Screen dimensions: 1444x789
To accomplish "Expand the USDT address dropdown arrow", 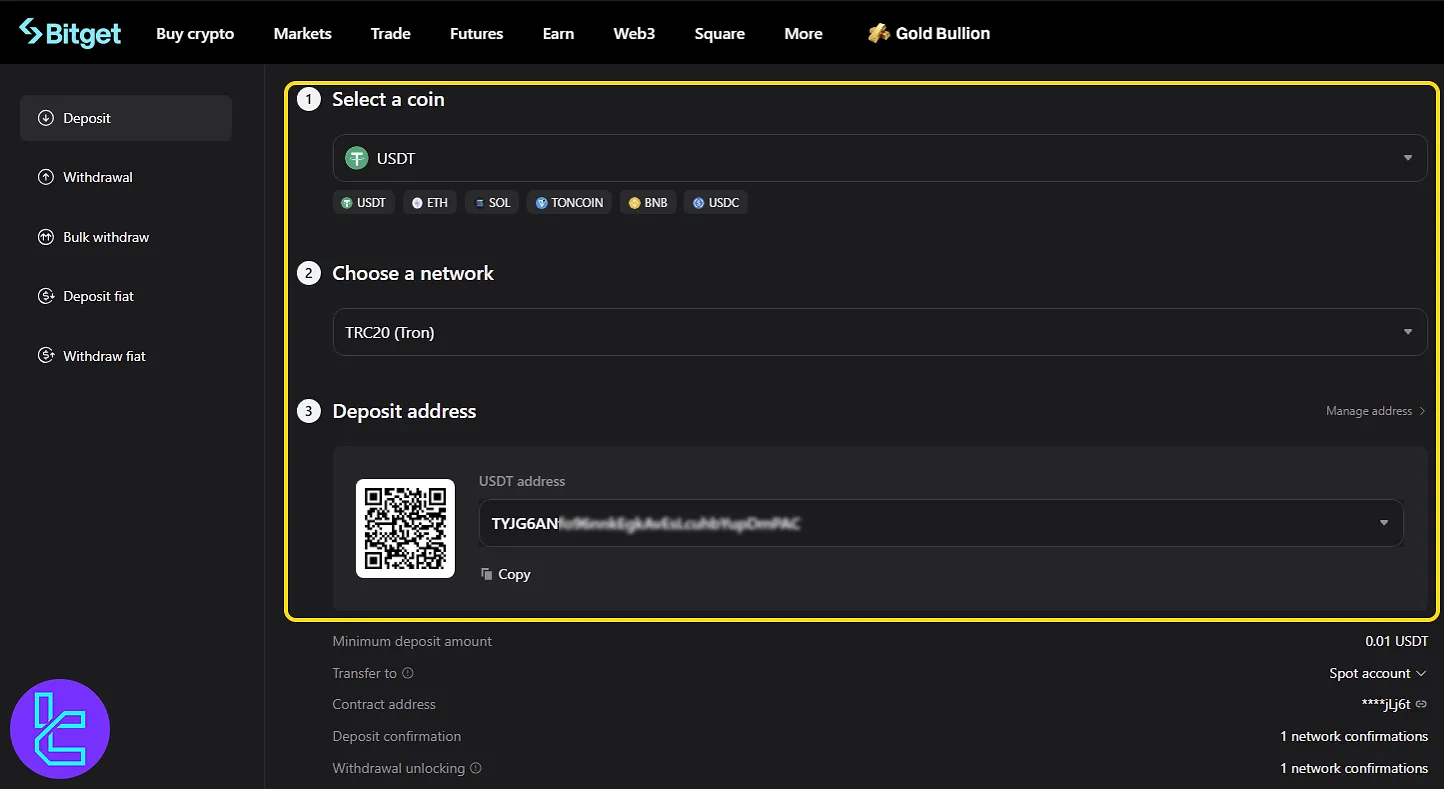I will 1384,523.
